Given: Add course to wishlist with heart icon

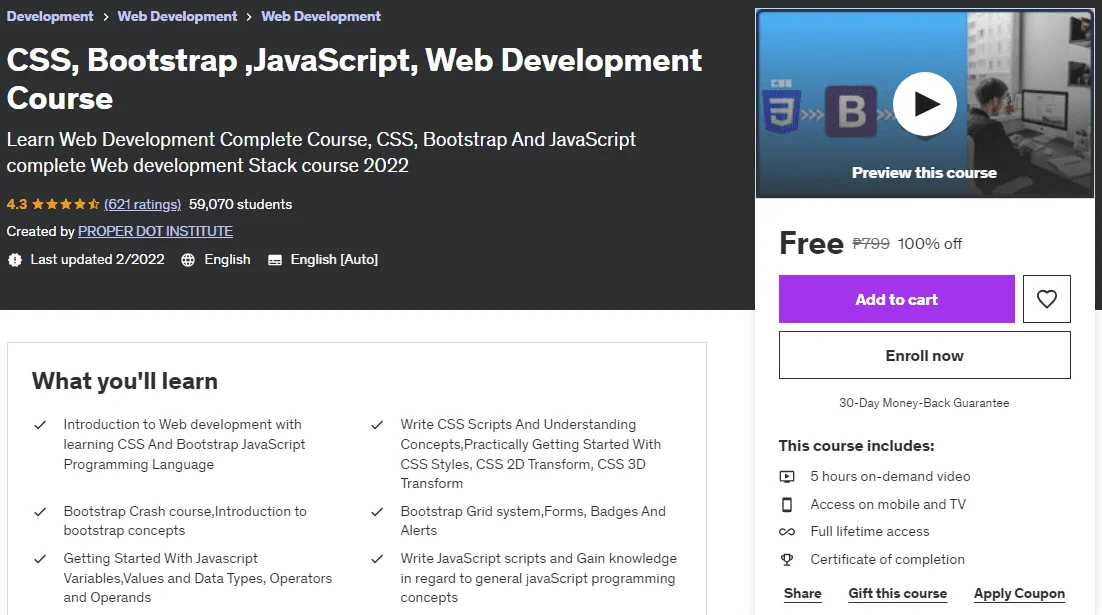Looking at the screenshot, I should tap(1046, 299).
